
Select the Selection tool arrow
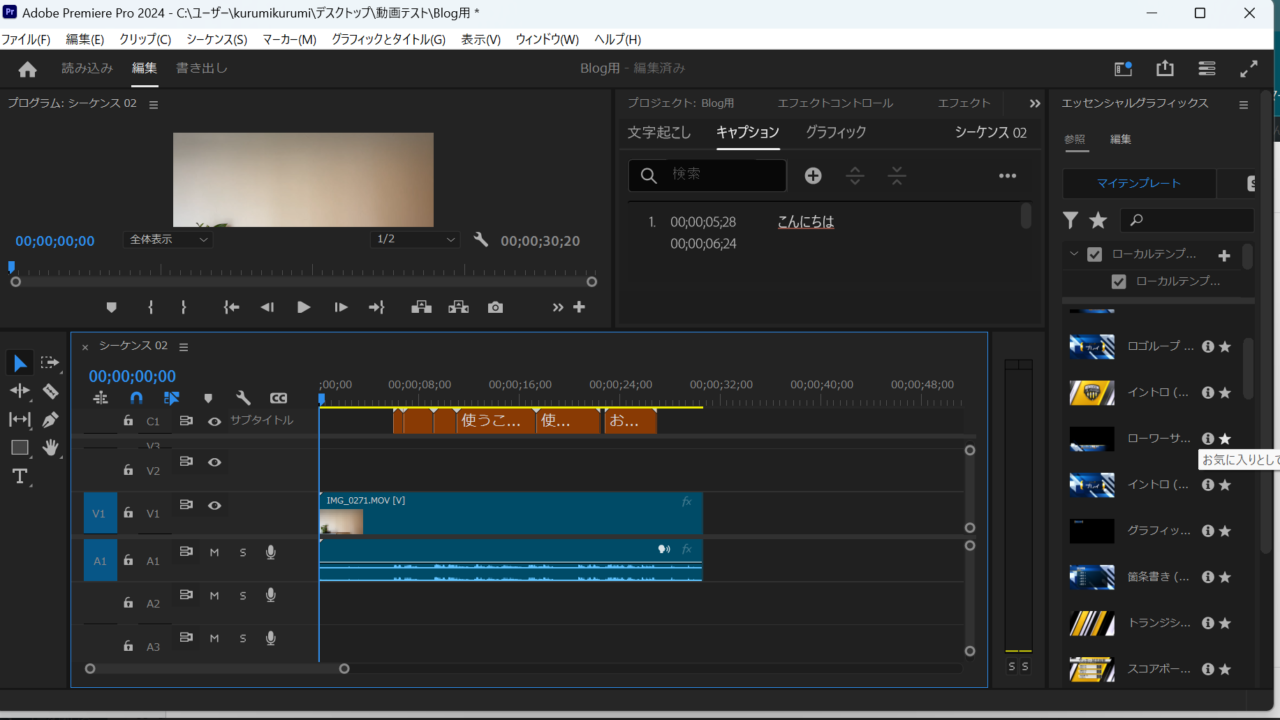[20, 363]
